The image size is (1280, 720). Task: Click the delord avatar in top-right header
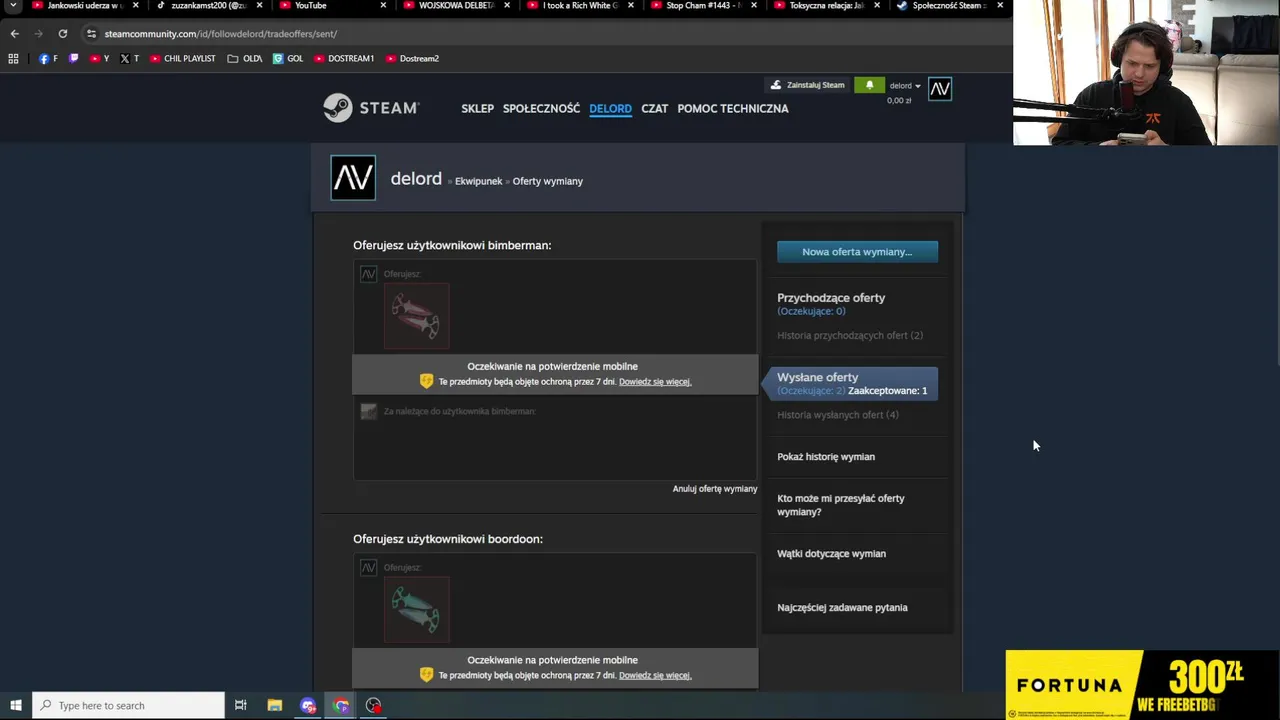[x=940, y=90]
